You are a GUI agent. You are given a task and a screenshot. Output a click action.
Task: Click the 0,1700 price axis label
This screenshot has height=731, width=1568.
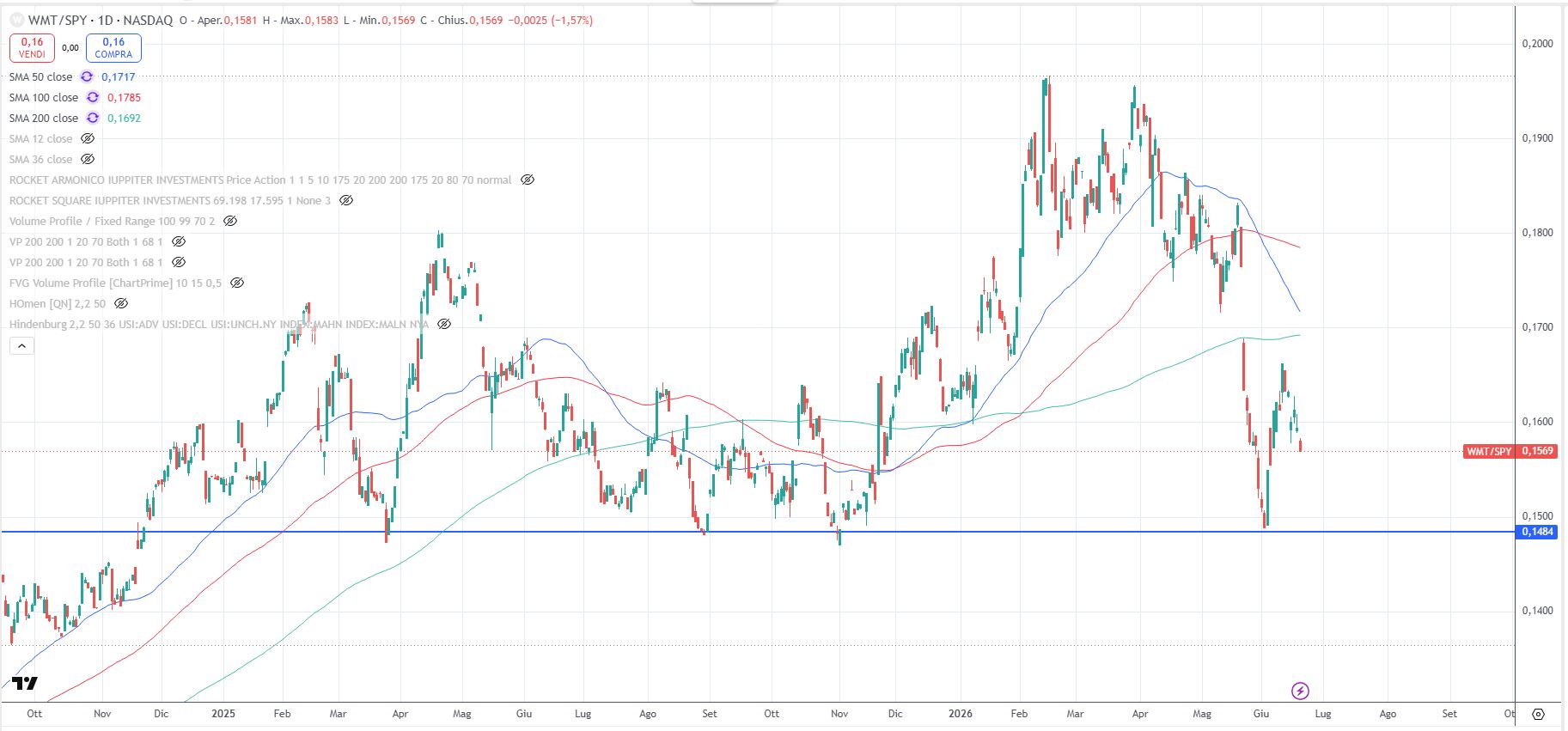tap(1537, 327)
